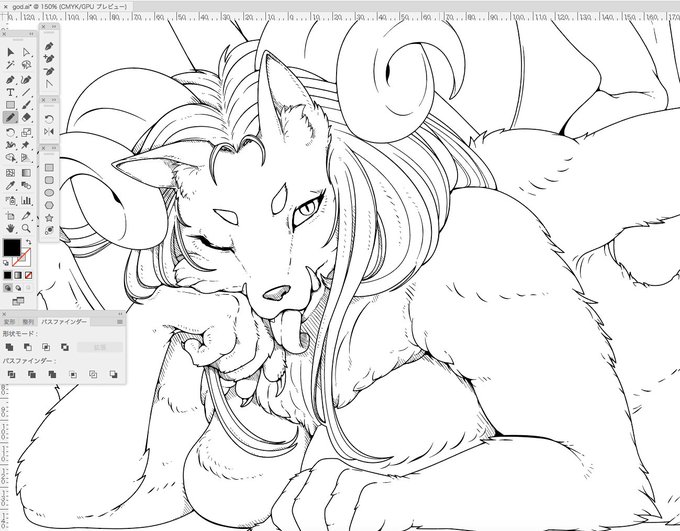Viewport: 680px width, 531px height.
Task: Set paint mode to None
Action: click(29, 275)
